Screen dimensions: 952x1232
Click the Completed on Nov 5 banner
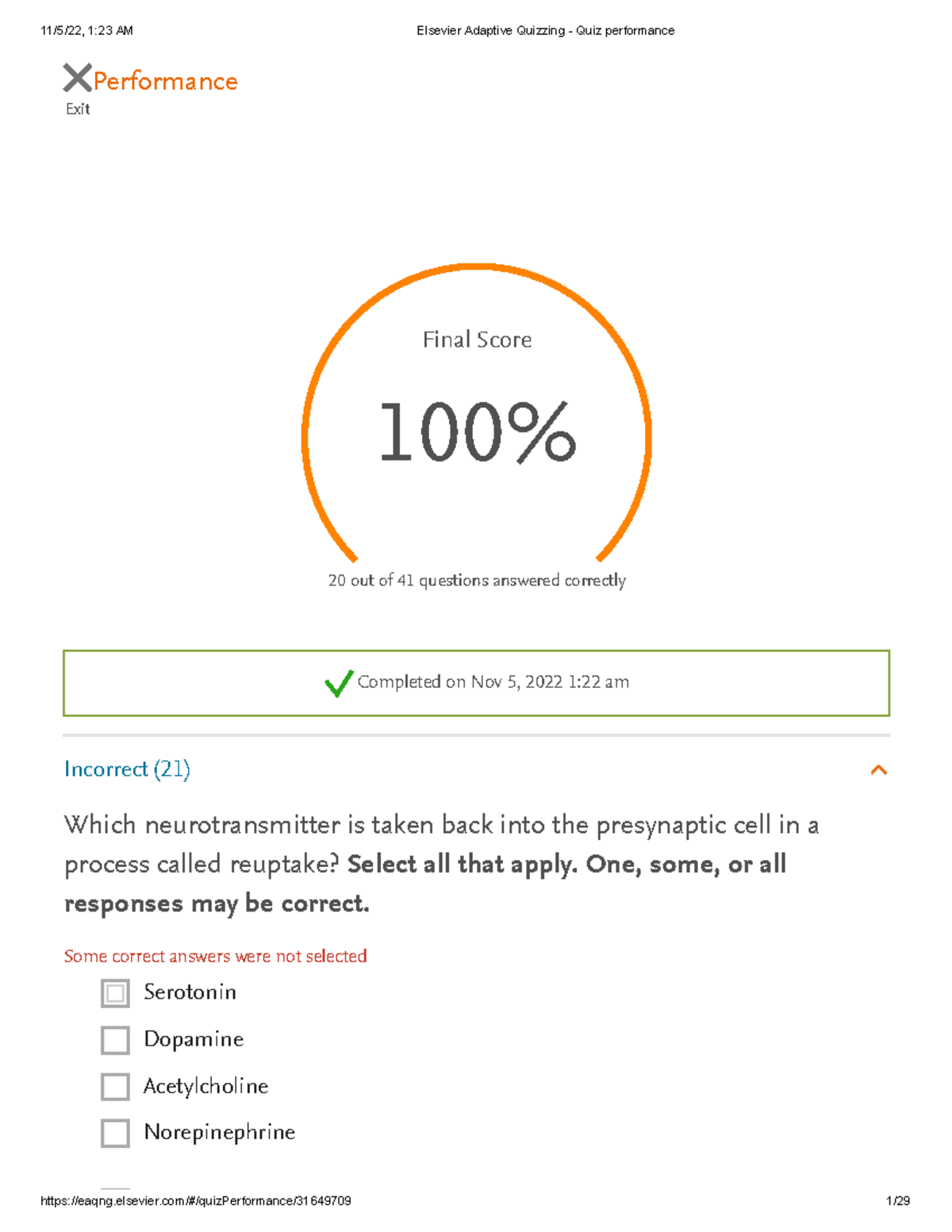(476, 681)
